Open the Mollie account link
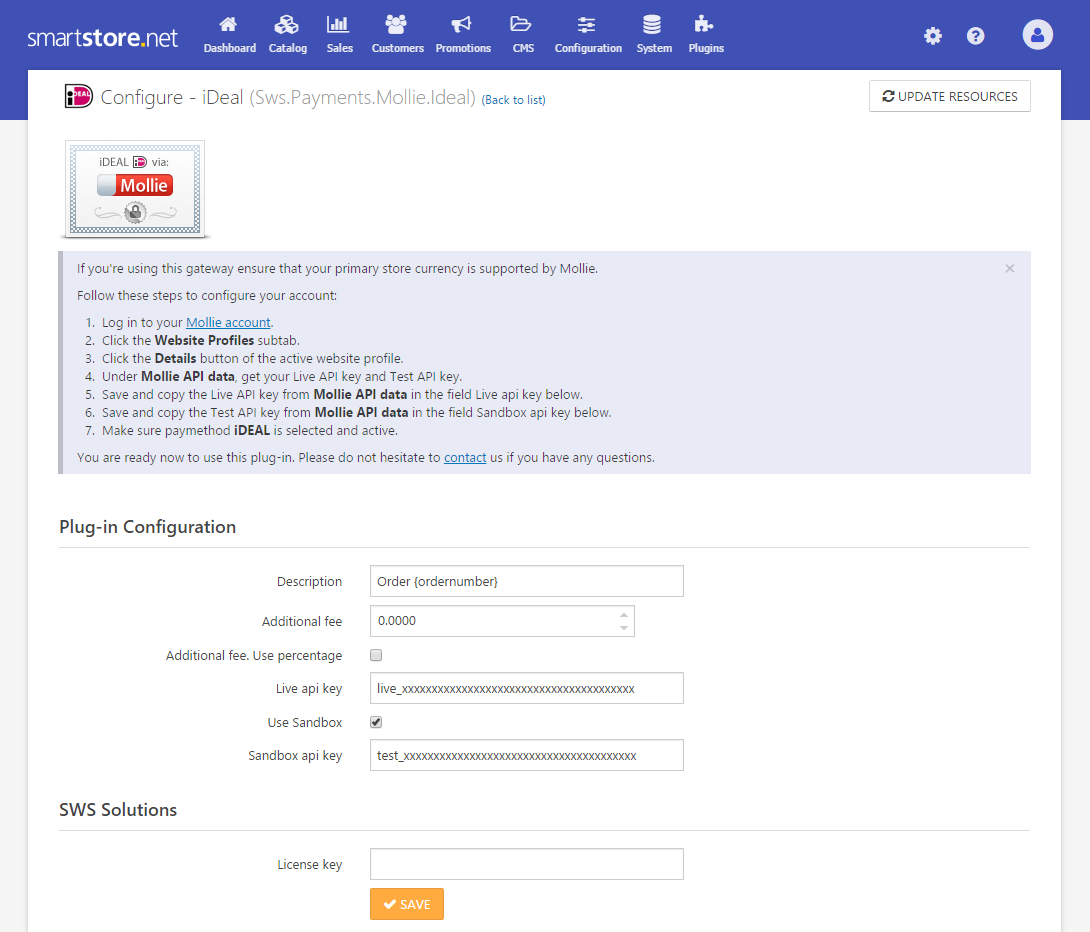Screen dimensions: 1090x932 pyautogui.click(x=228, y=322)
